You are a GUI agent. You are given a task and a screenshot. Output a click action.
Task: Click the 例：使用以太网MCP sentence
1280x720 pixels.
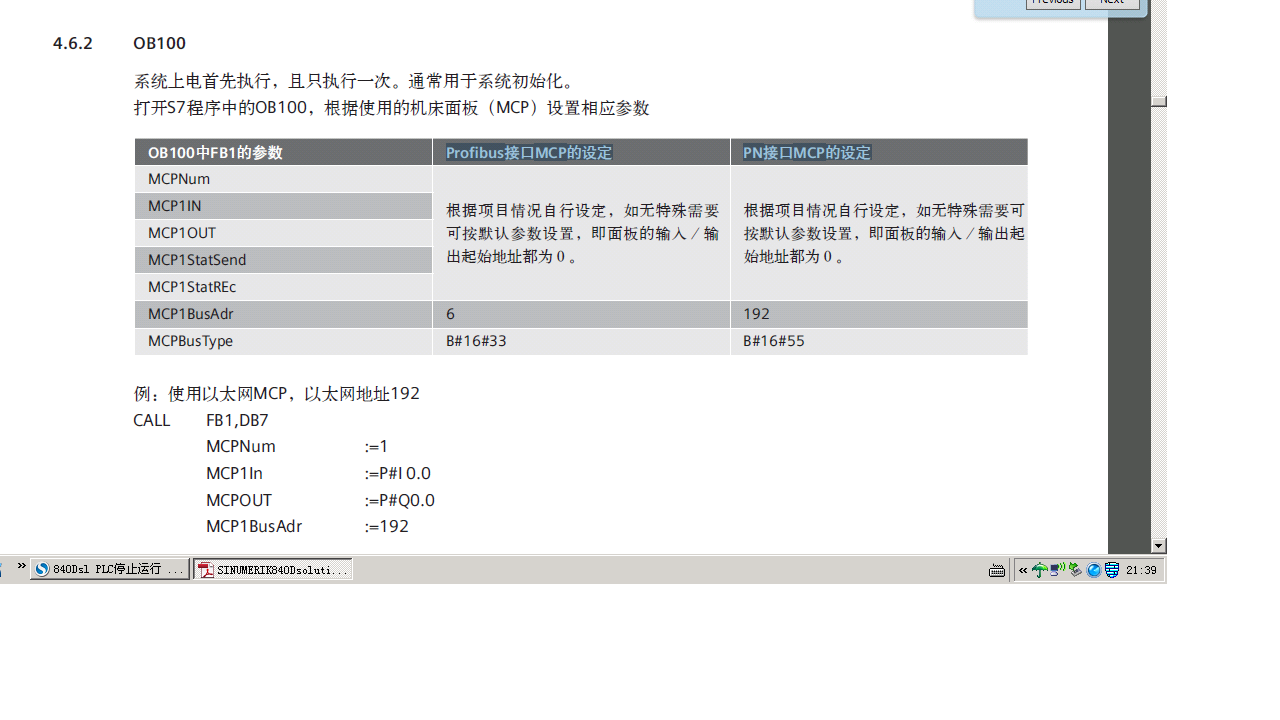pos(277,394)
